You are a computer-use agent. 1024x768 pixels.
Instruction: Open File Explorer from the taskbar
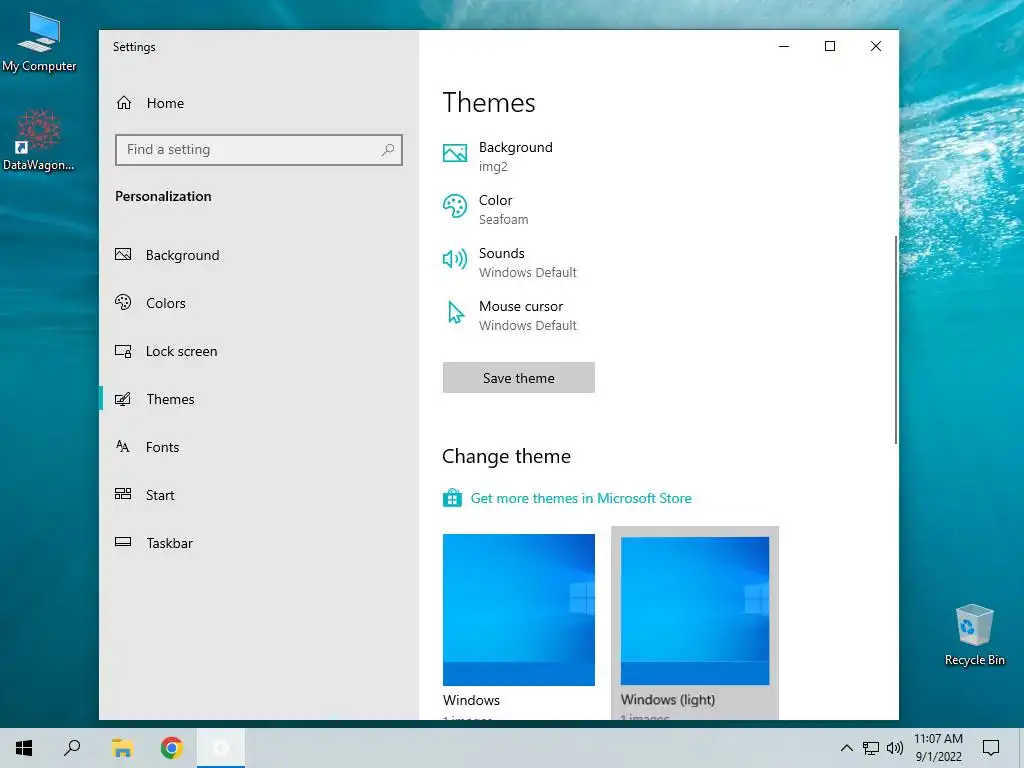(x=122, y=748)
